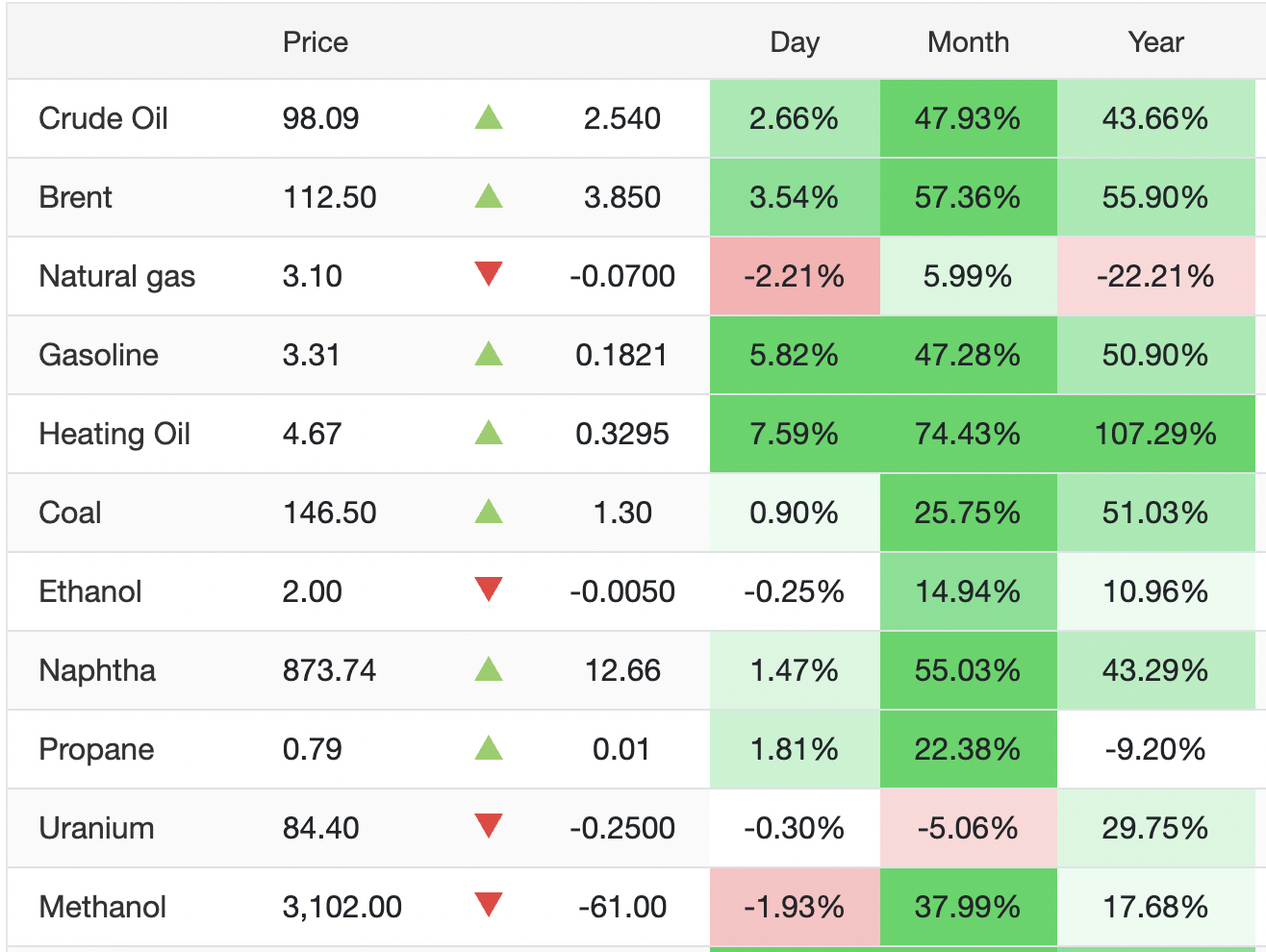Click Natural gas's -2.21% daily change cell
Viewport: 1266px width, 952px height.
click(795, 276)
